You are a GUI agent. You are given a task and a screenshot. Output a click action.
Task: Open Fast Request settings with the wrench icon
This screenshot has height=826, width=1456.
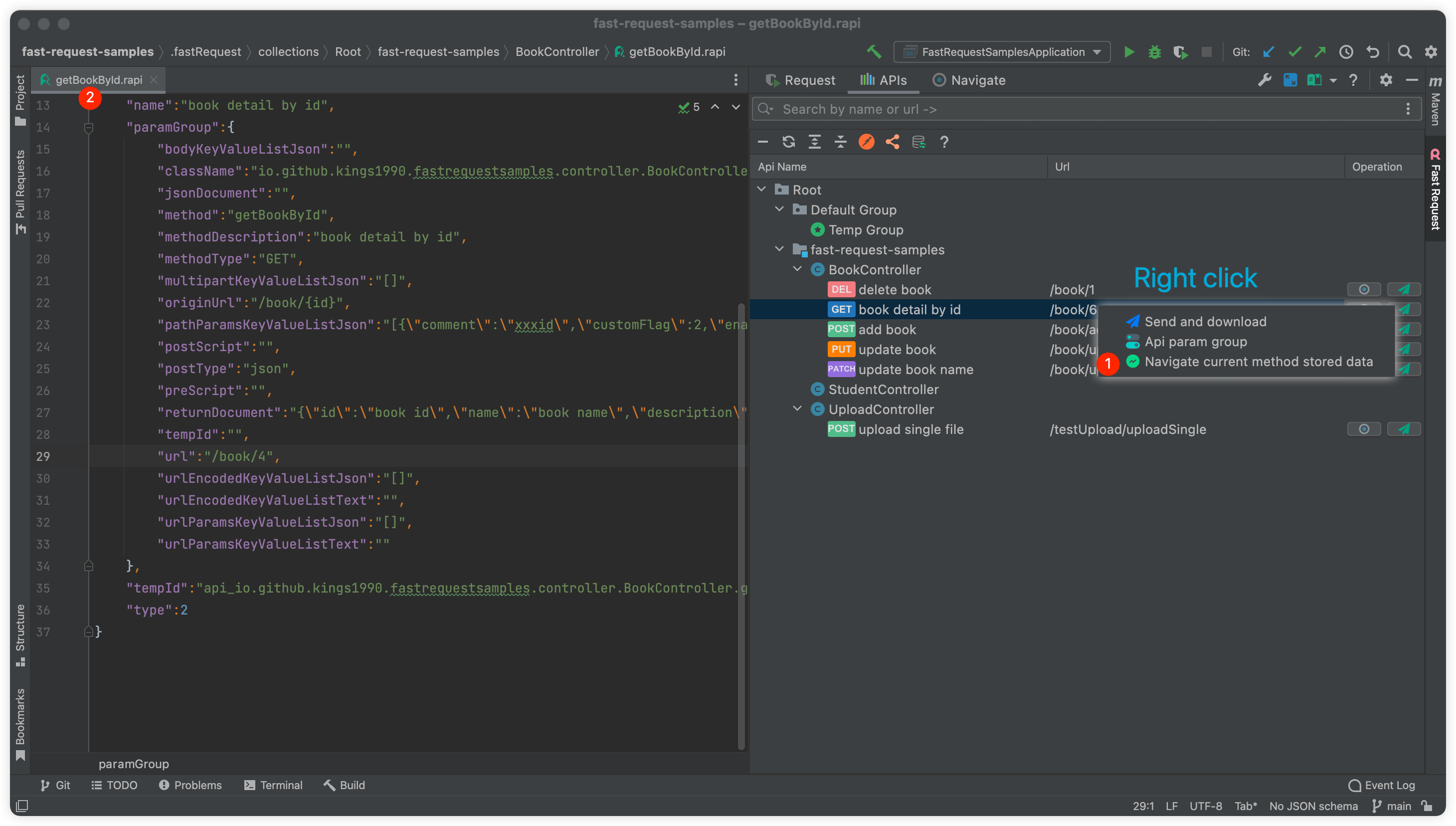1265,80
